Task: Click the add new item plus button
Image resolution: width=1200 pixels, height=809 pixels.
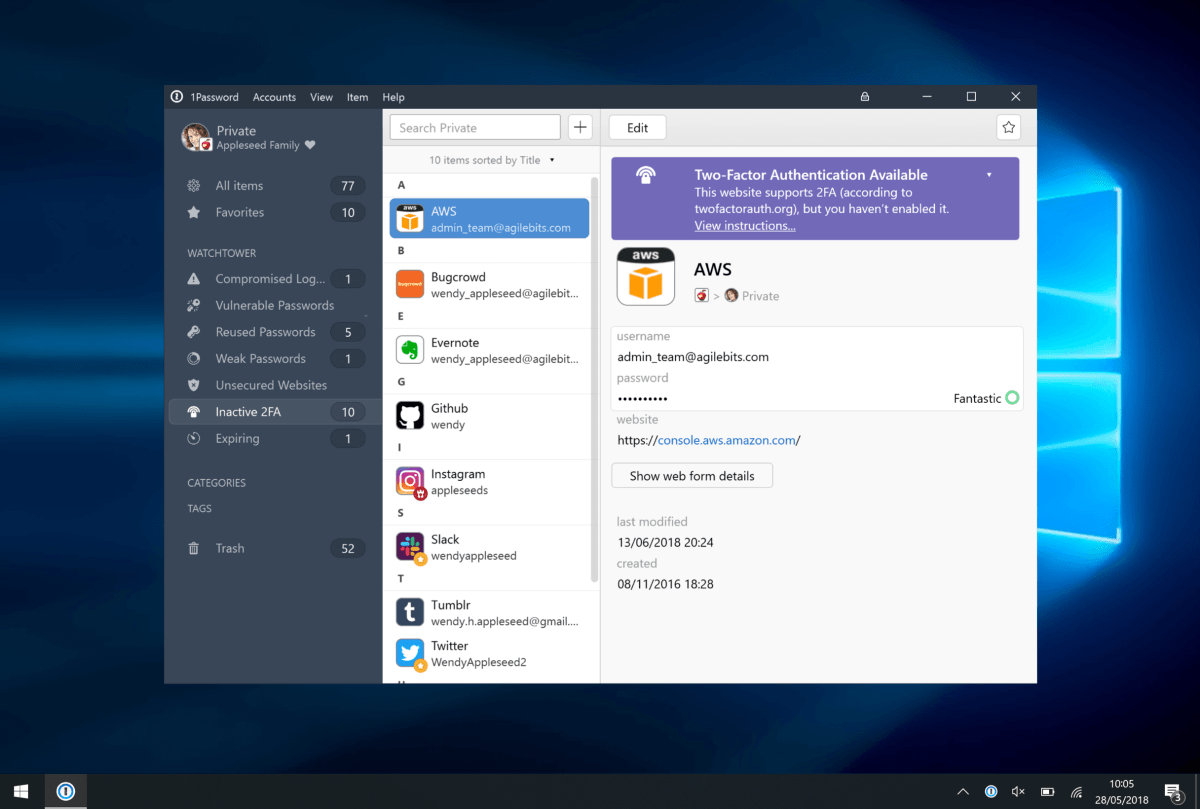Action: point(581,127)
